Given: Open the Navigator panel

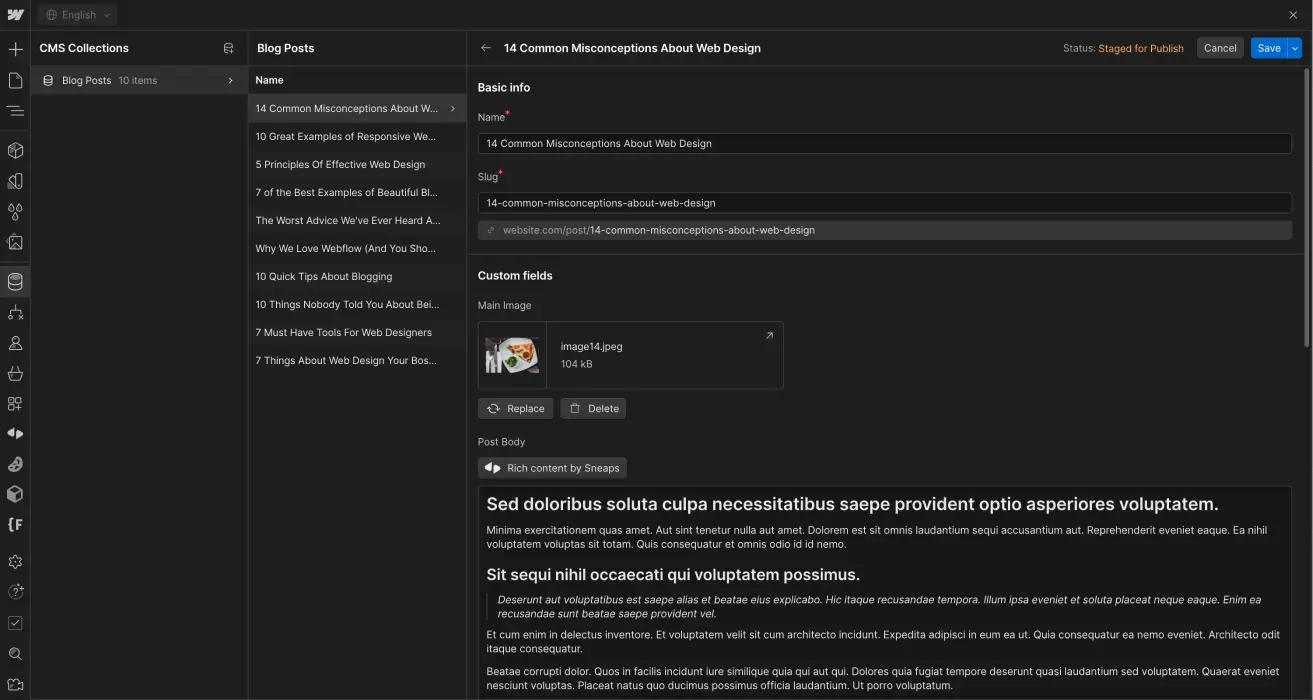Looking at the screenshot, I should coord(15,111).
